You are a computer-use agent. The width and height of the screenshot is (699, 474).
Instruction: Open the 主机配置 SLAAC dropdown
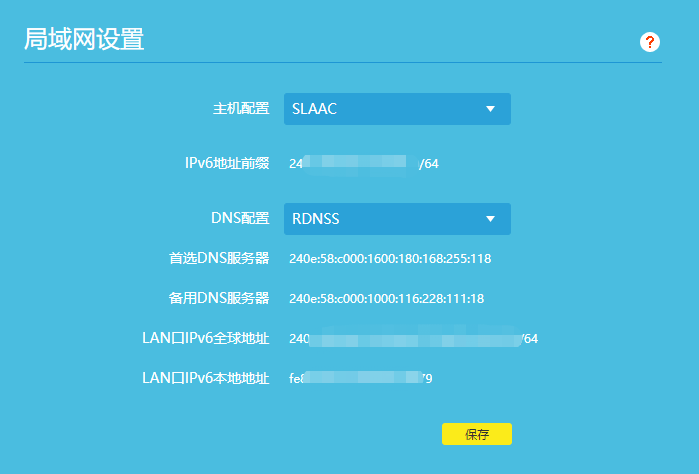[397, 109]
